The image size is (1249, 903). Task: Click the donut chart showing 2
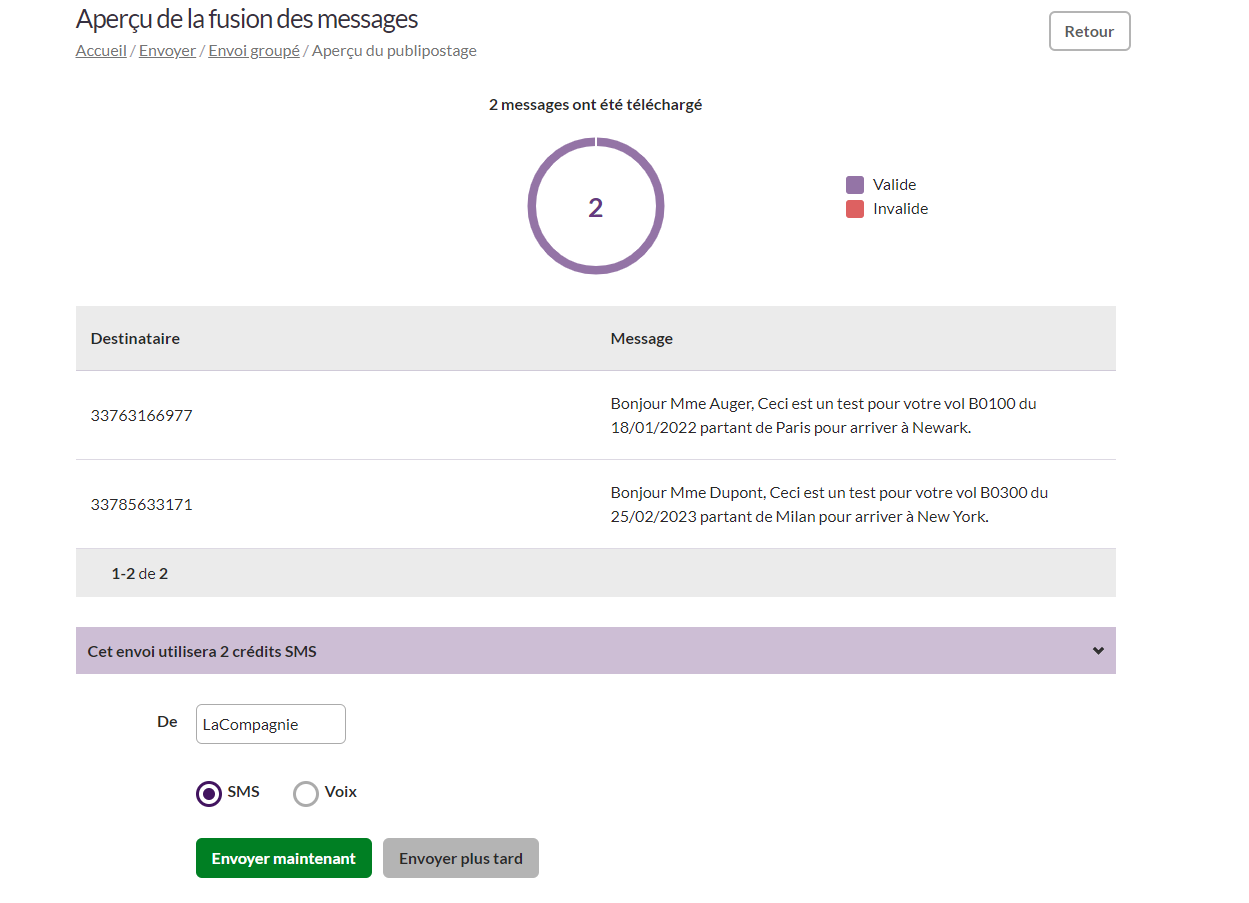pos(595,206)
